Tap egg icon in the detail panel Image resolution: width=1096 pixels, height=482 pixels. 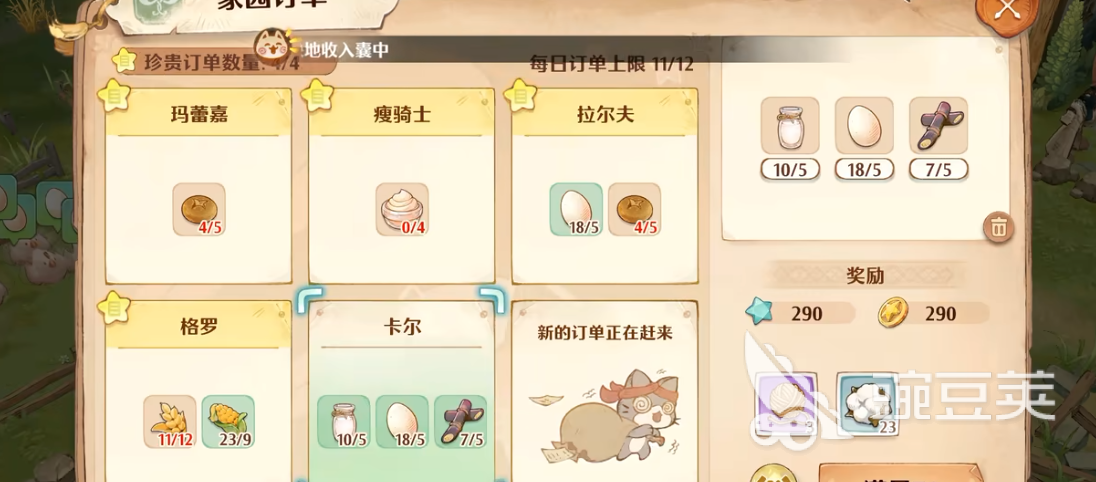[864, 126]
